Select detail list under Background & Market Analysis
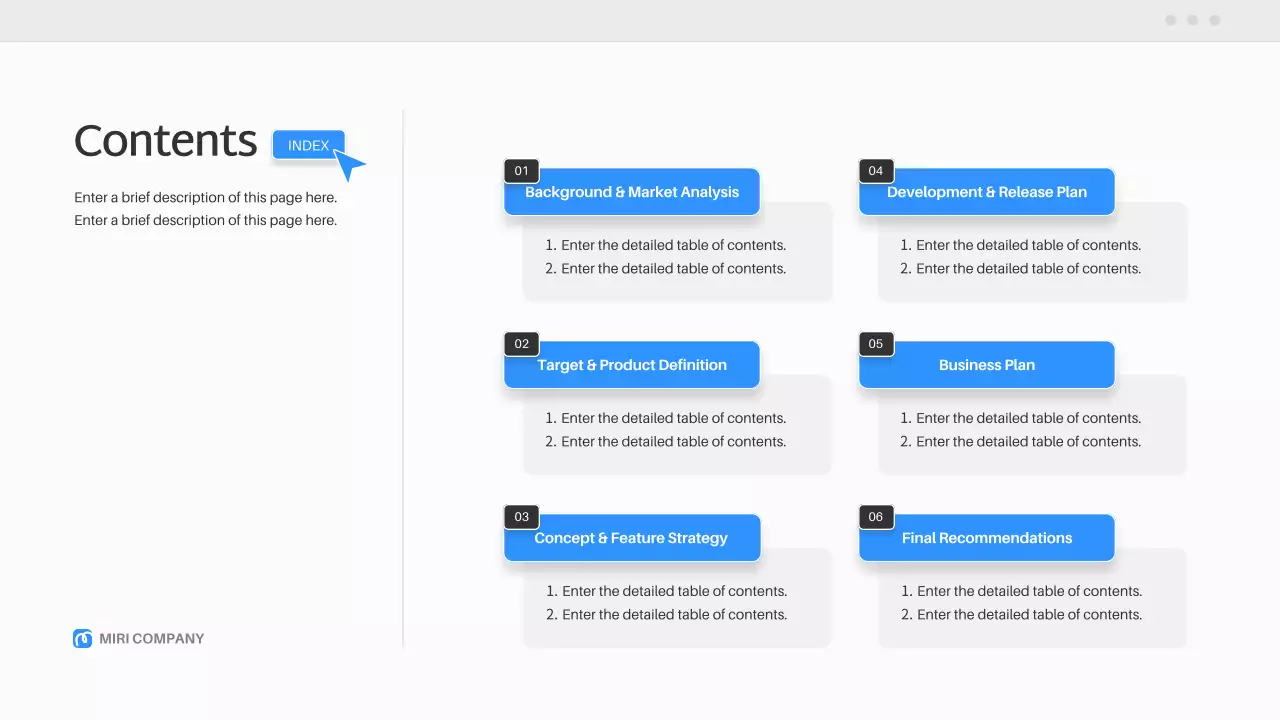This screenshot has height=720, width=1280. (x=665, y=257)
